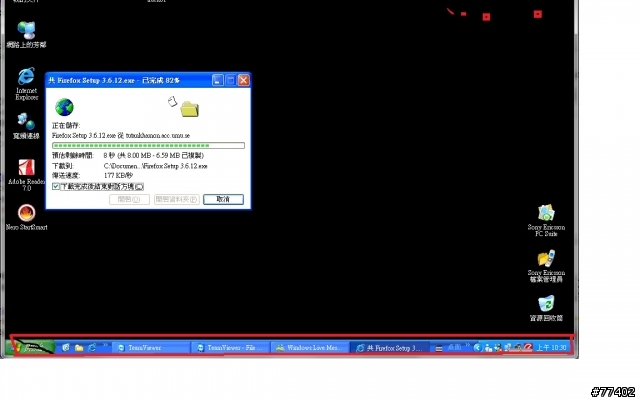This screenshot has width=640, height=400.
Task: Click the disconnected network tray icon with red X
Action: [x=498, y=348]
